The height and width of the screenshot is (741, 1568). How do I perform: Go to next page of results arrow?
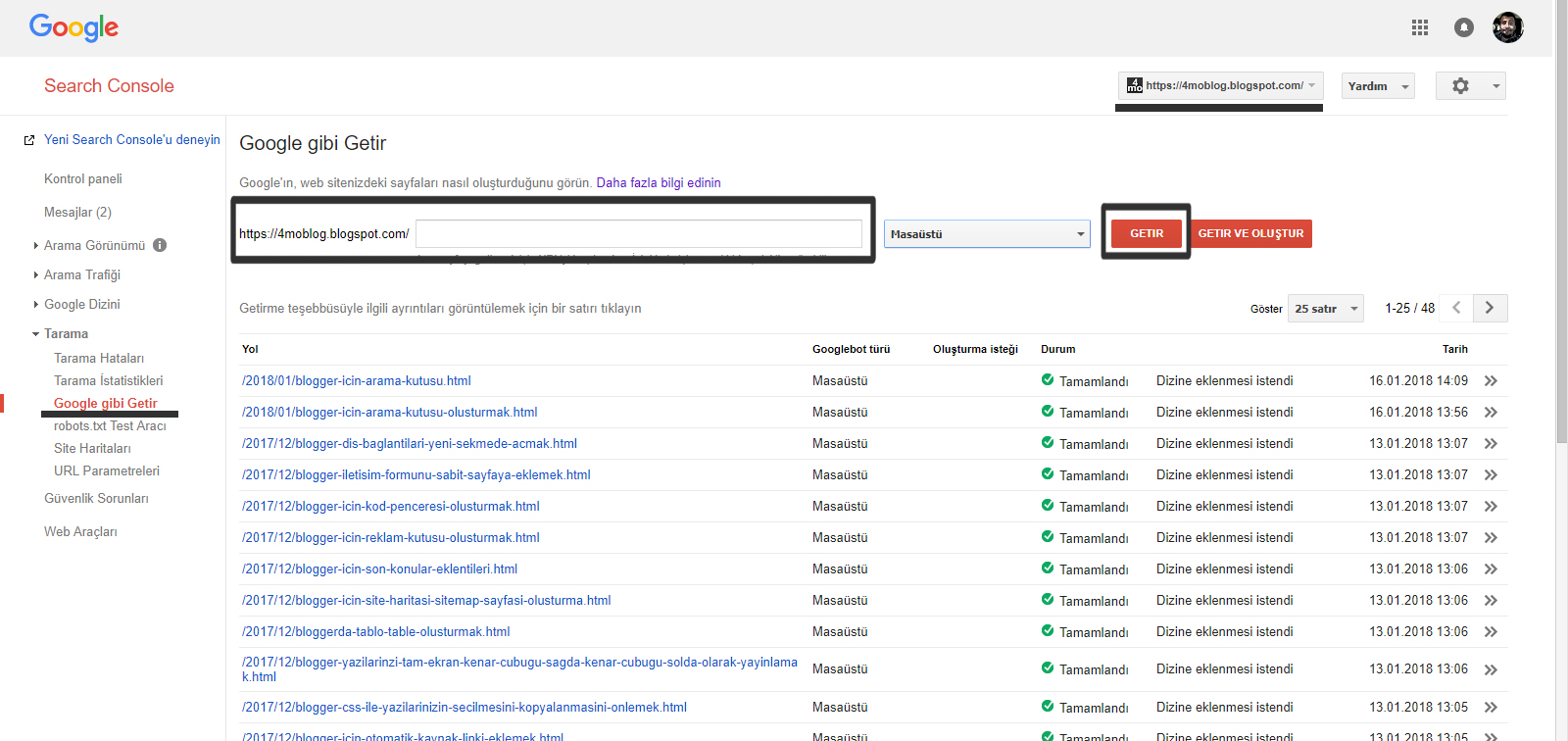pos(1490,308)
